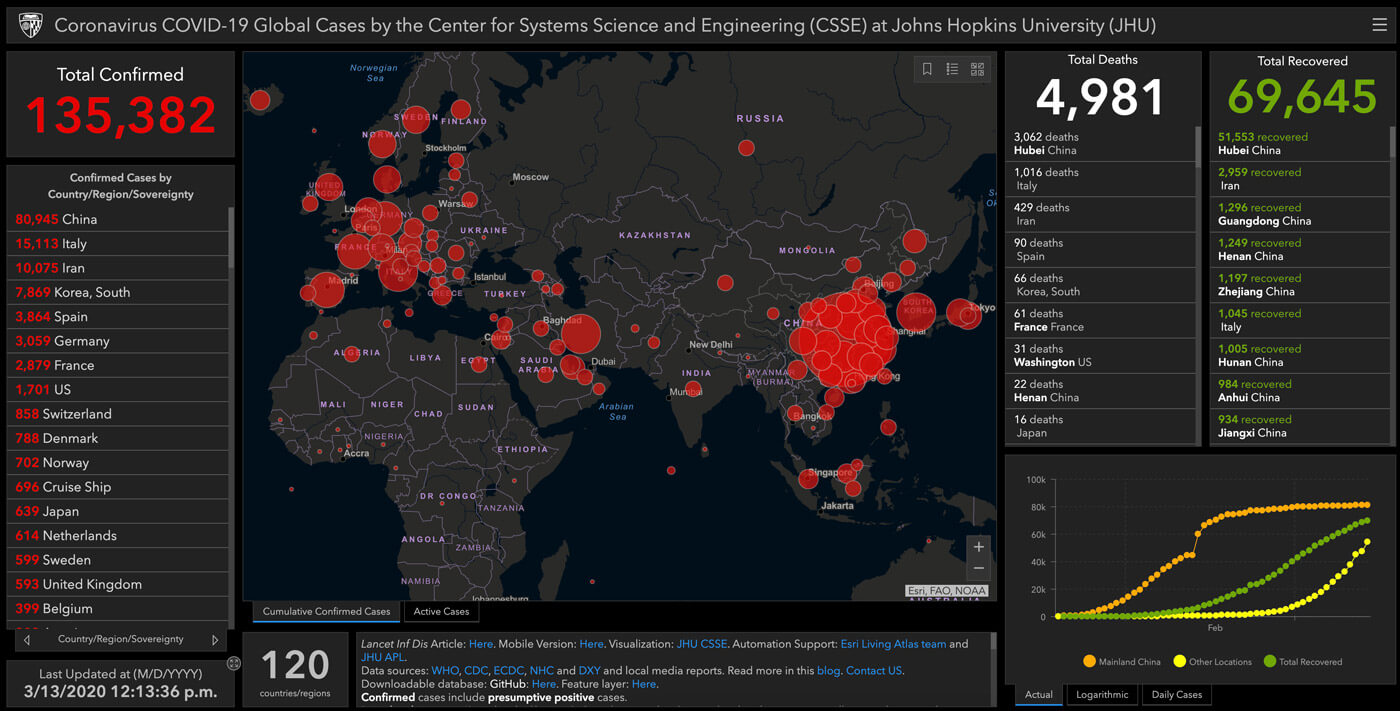Select Netherlands in the country list
This screenshot has height=711, width=1400.
coord(120,535)
